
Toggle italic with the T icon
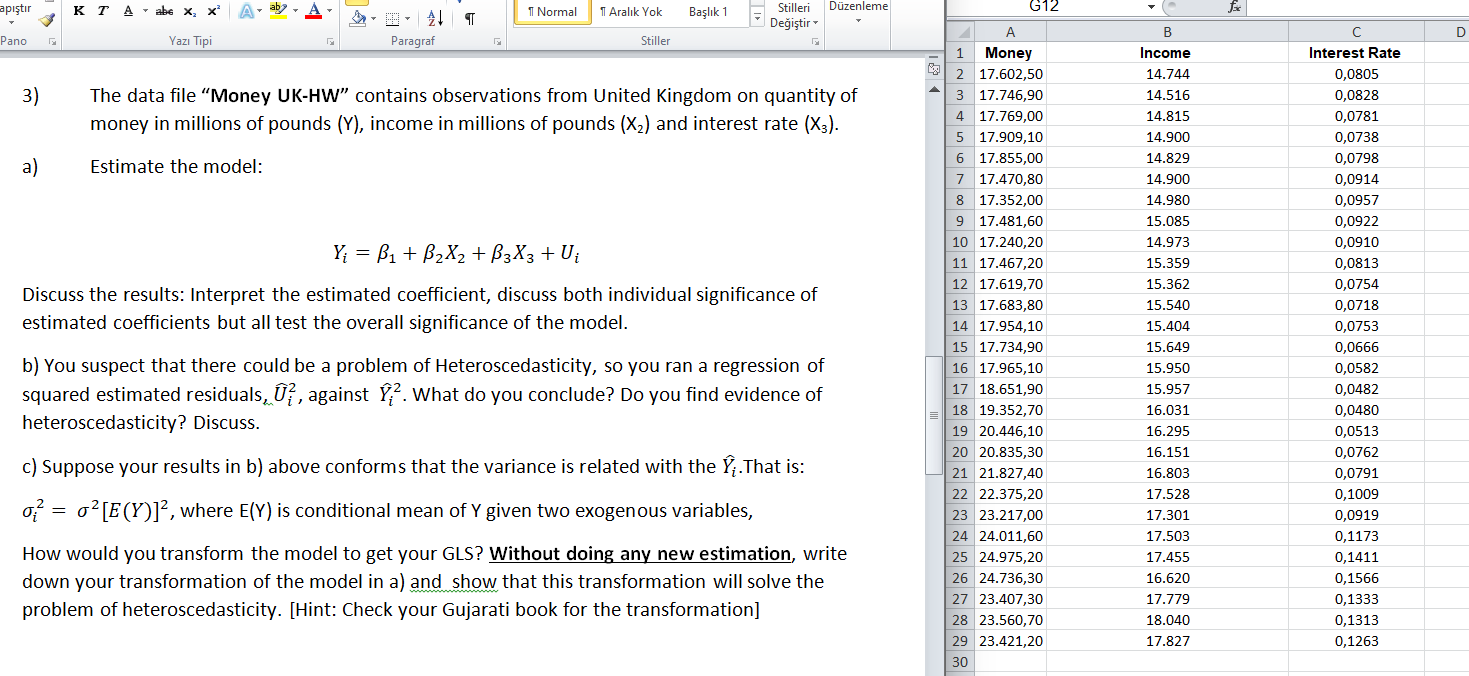point(104,11)
